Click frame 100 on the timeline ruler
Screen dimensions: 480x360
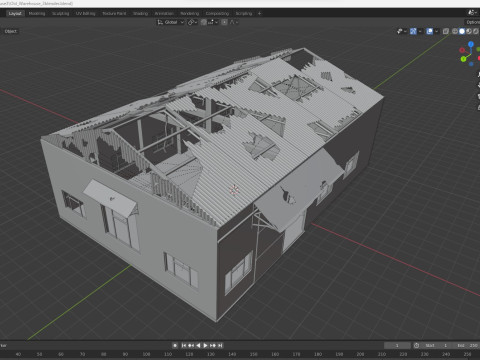tap(146, 354)
